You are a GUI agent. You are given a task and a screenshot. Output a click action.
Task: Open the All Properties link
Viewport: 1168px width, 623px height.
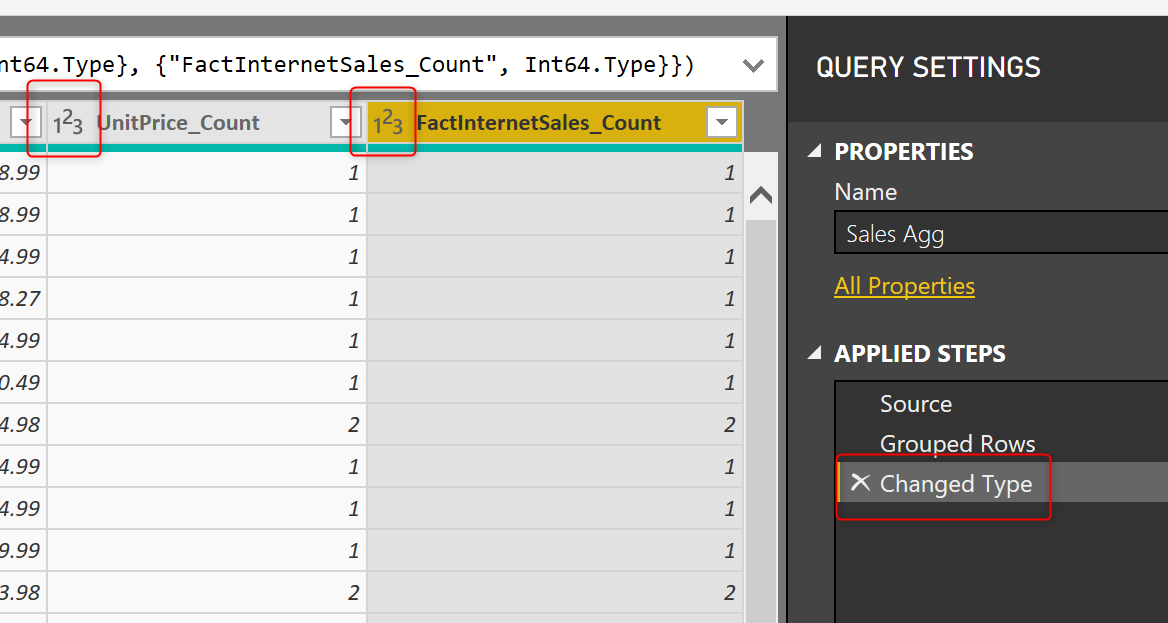click(904, 285)
